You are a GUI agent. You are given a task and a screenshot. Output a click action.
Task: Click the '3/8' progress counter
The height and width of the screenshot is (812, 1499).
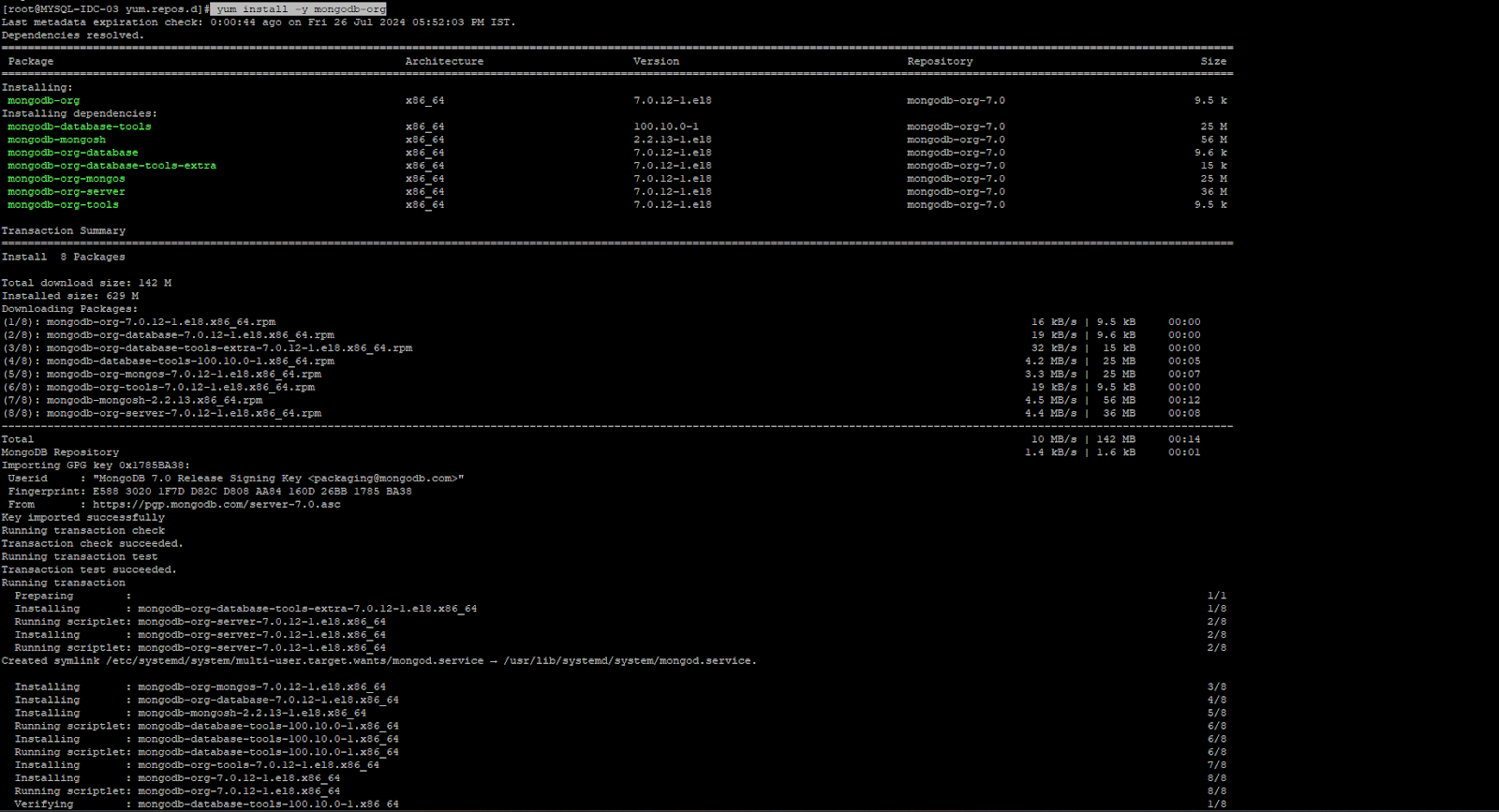[x=1217, y=687]
